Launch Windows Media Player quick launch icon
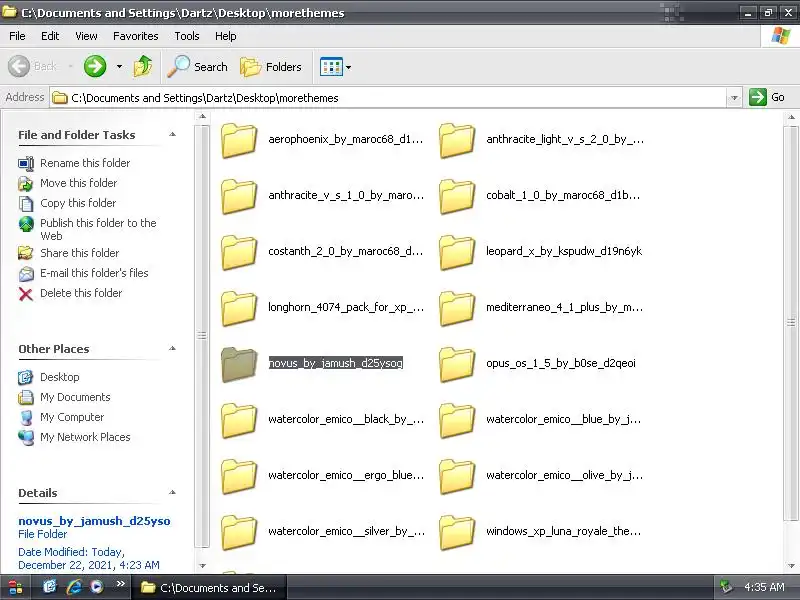Screen dimensions: 800x600 96,587
